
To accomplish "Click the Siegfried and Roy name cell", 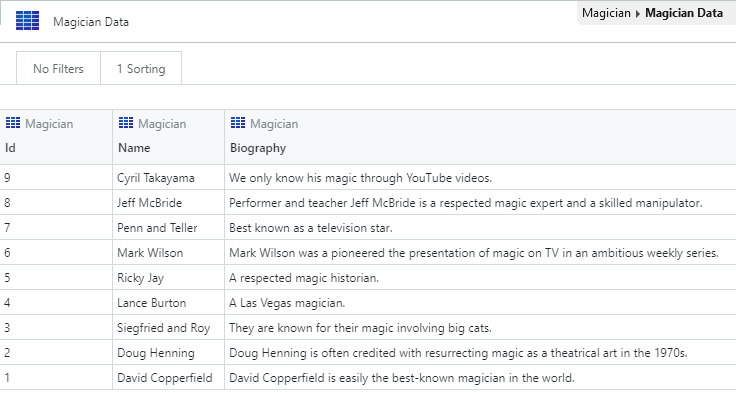I will click(169, 327).
